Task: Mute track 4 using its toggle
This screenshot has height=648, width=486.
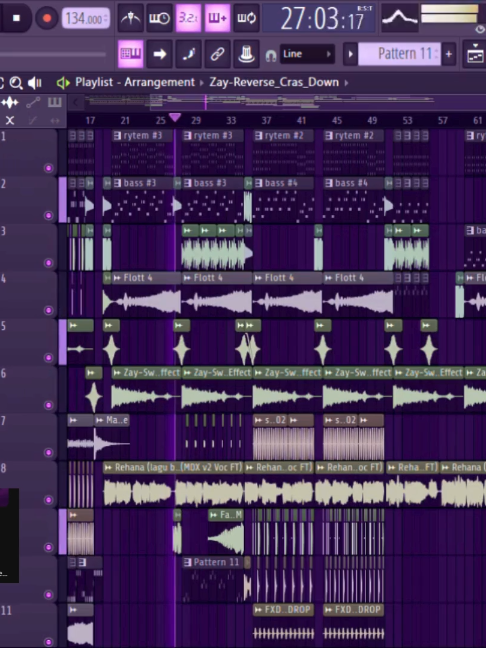Action: point(49,310)
